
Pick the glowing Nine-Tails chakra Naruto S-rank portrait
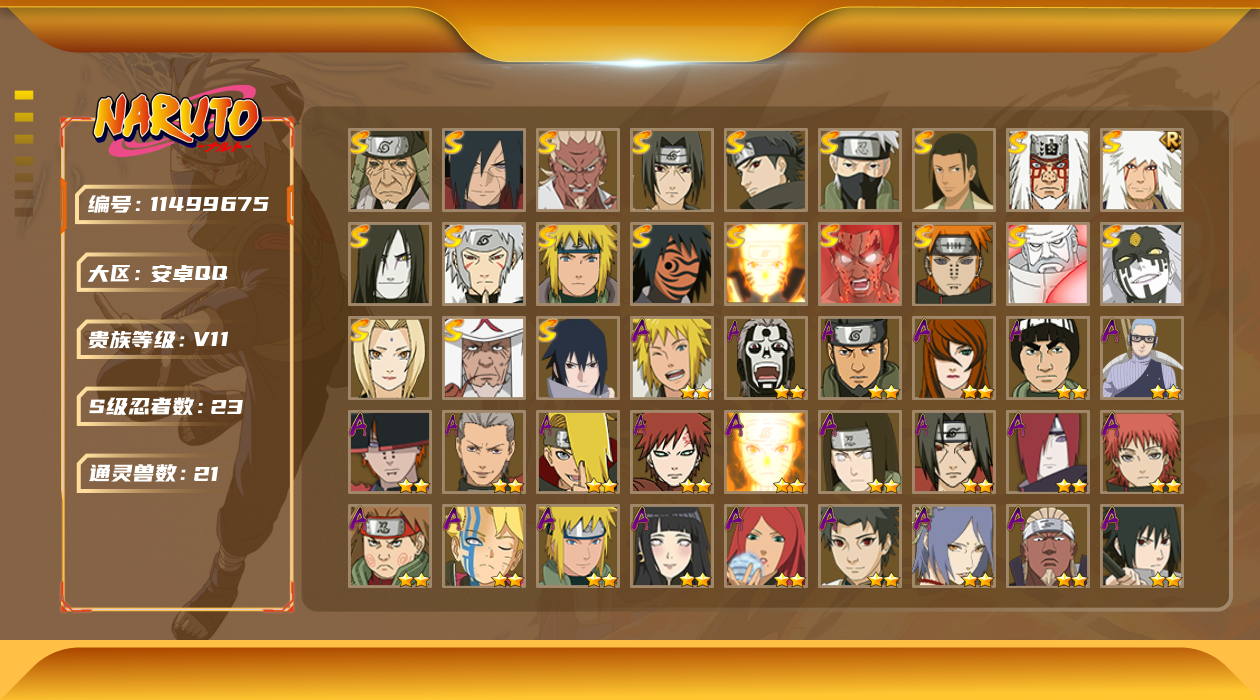tap(766, 264)
